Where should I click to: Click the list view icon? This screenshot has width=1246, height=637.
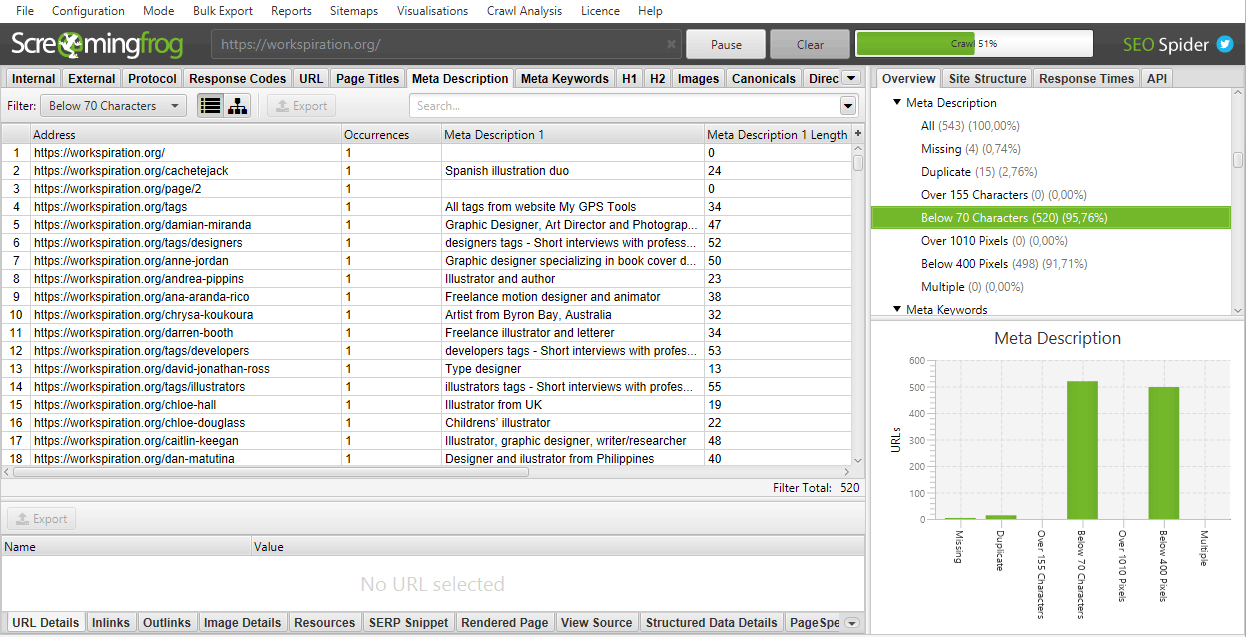[x=210, y=106]
